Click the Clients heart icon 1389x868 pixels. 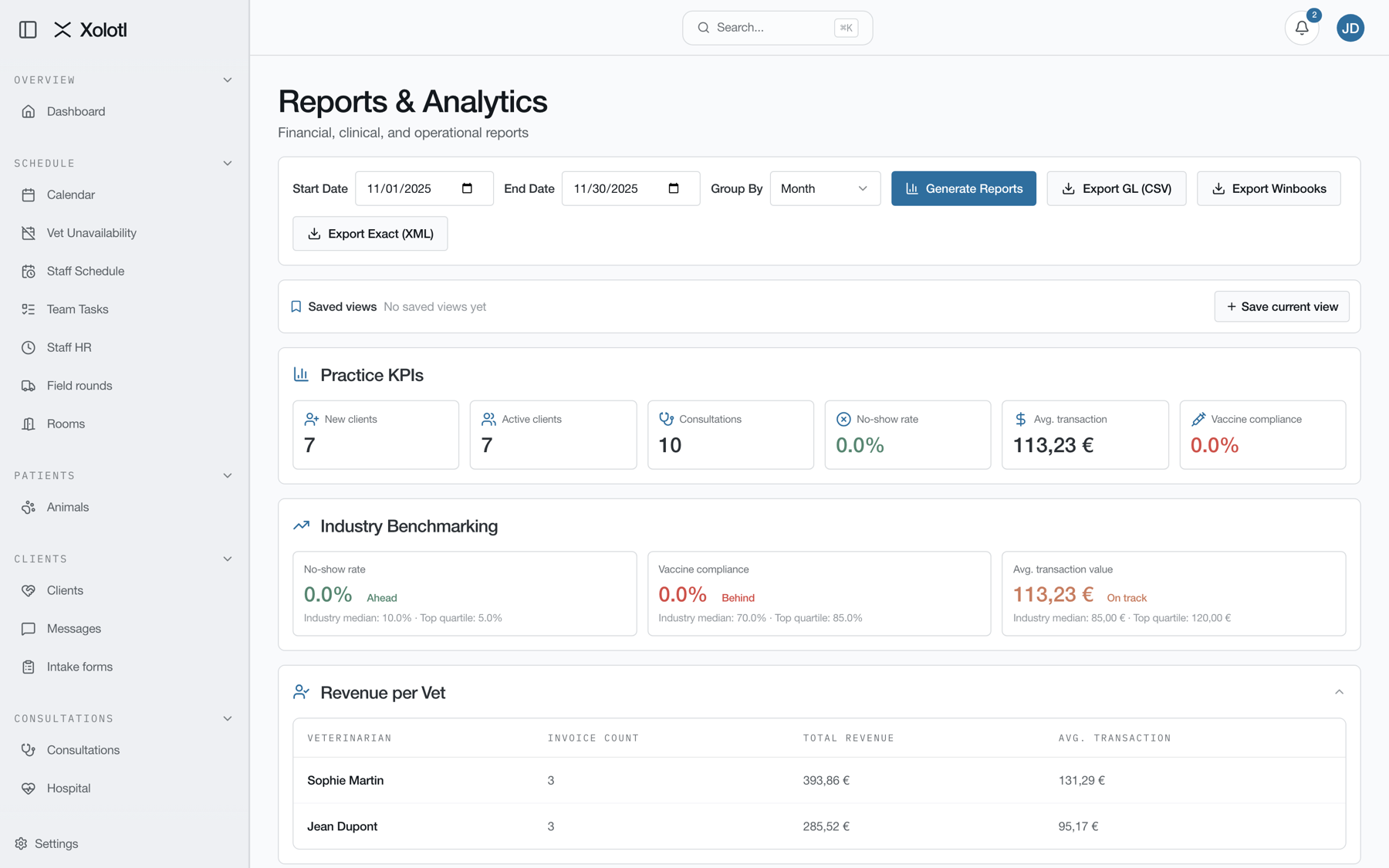coord(29,590)
